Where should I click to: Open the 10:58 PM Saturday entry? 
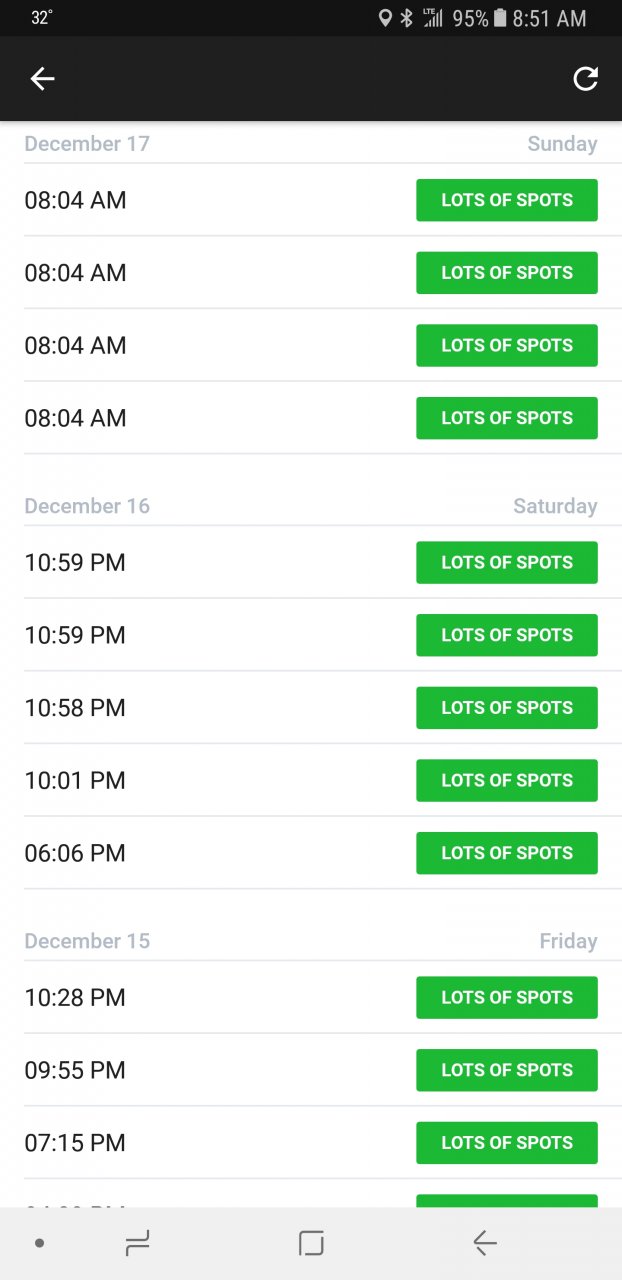pyautogui.click(x=75, y=708)
